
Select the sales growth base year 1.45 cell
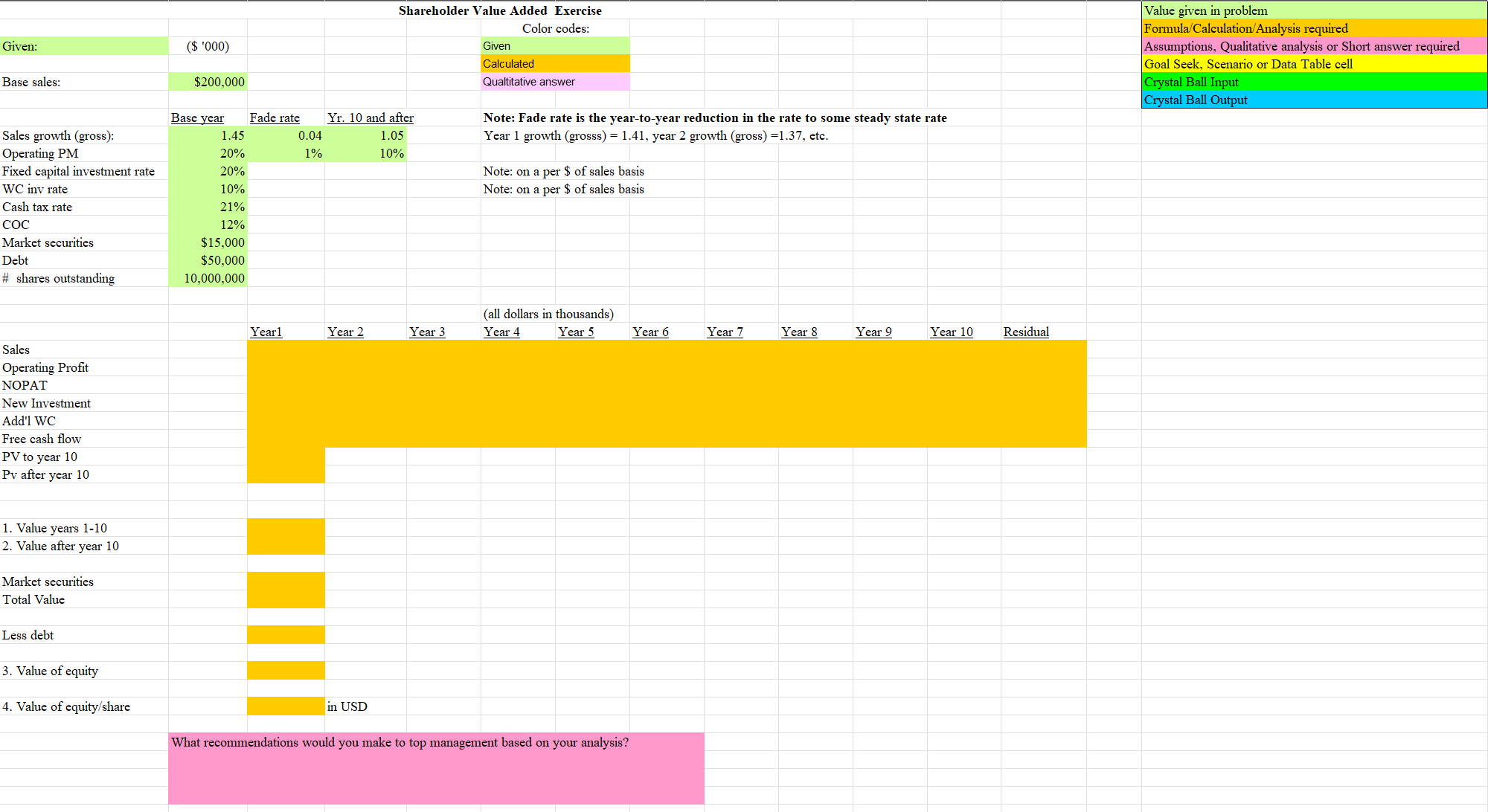click(208, 135)
